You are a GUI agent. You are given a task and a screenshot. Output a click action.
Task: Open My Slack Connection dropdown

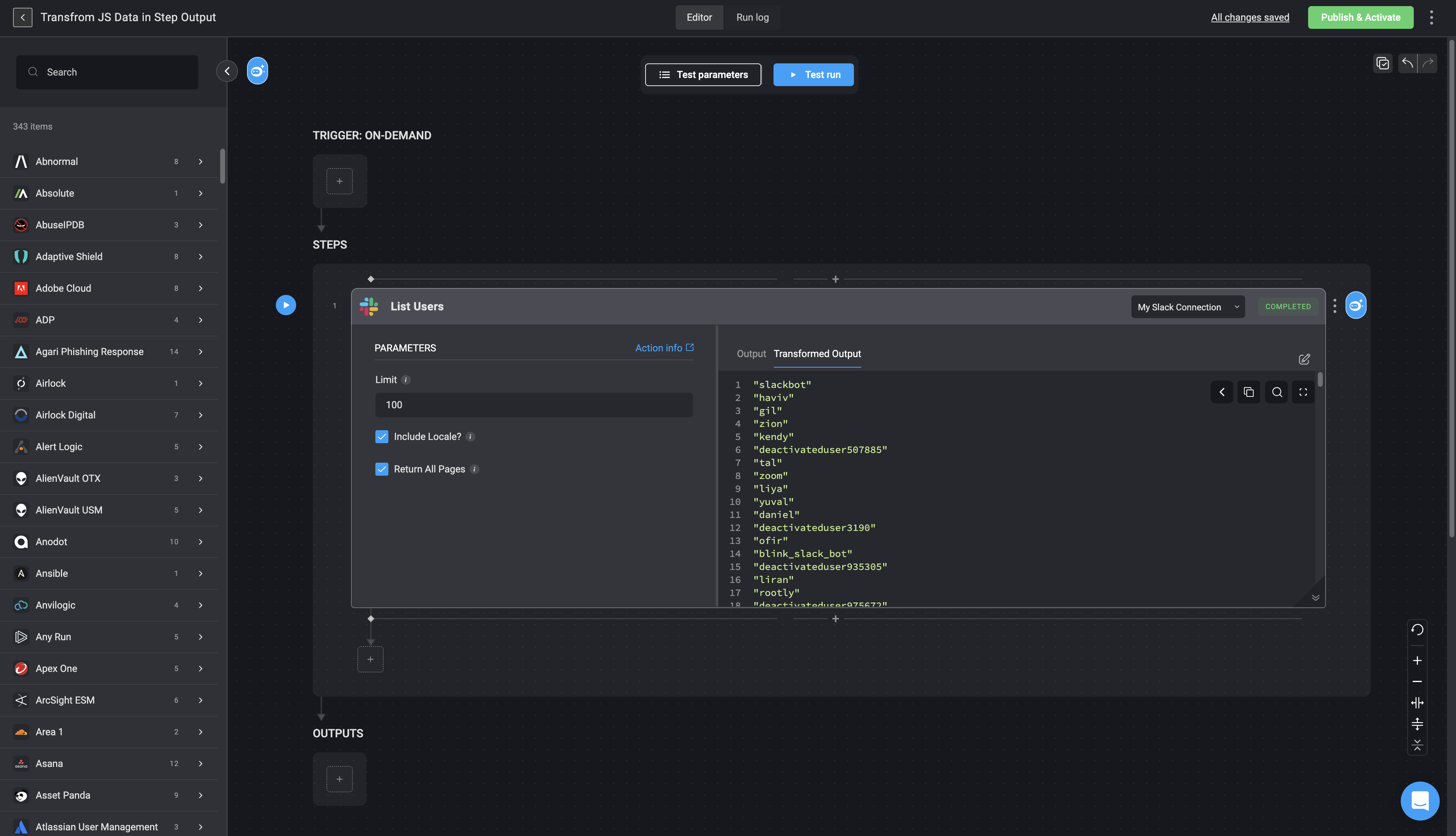coord(1187,307)
